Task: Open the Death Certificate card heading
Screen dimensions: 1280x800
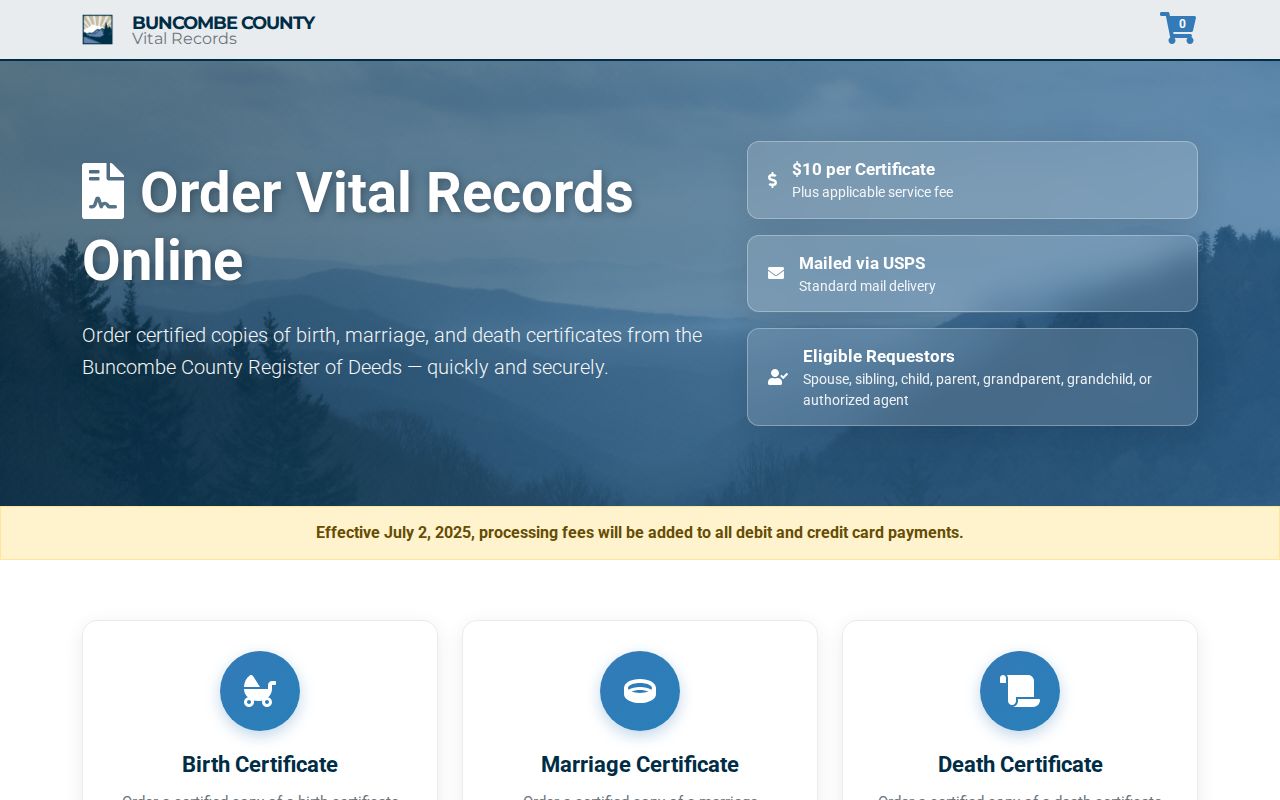Action: click(x=1020, y=764)
